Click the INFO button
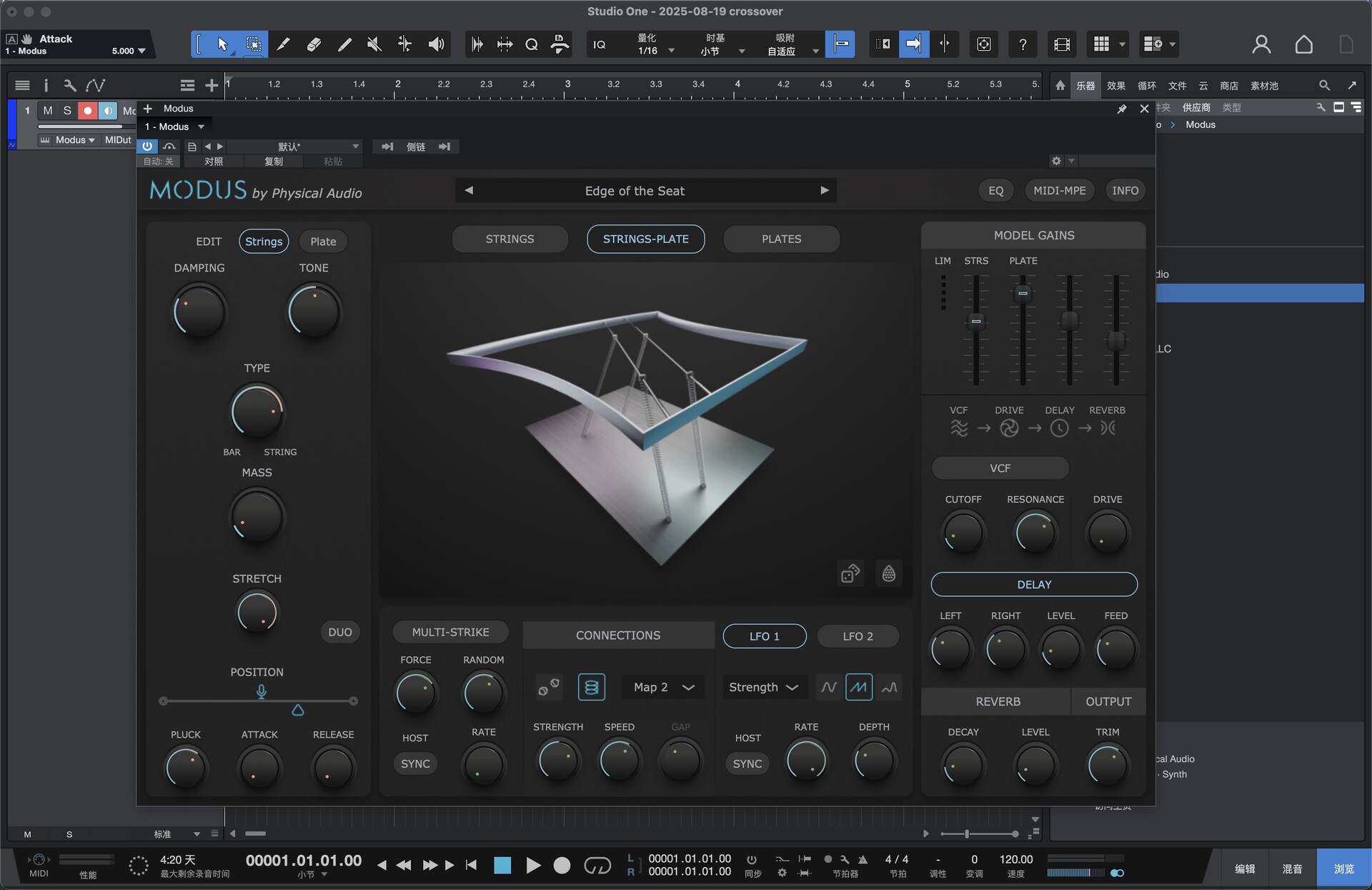The width and height of the screenshot is (1372, 890). tap(1125, 190)
